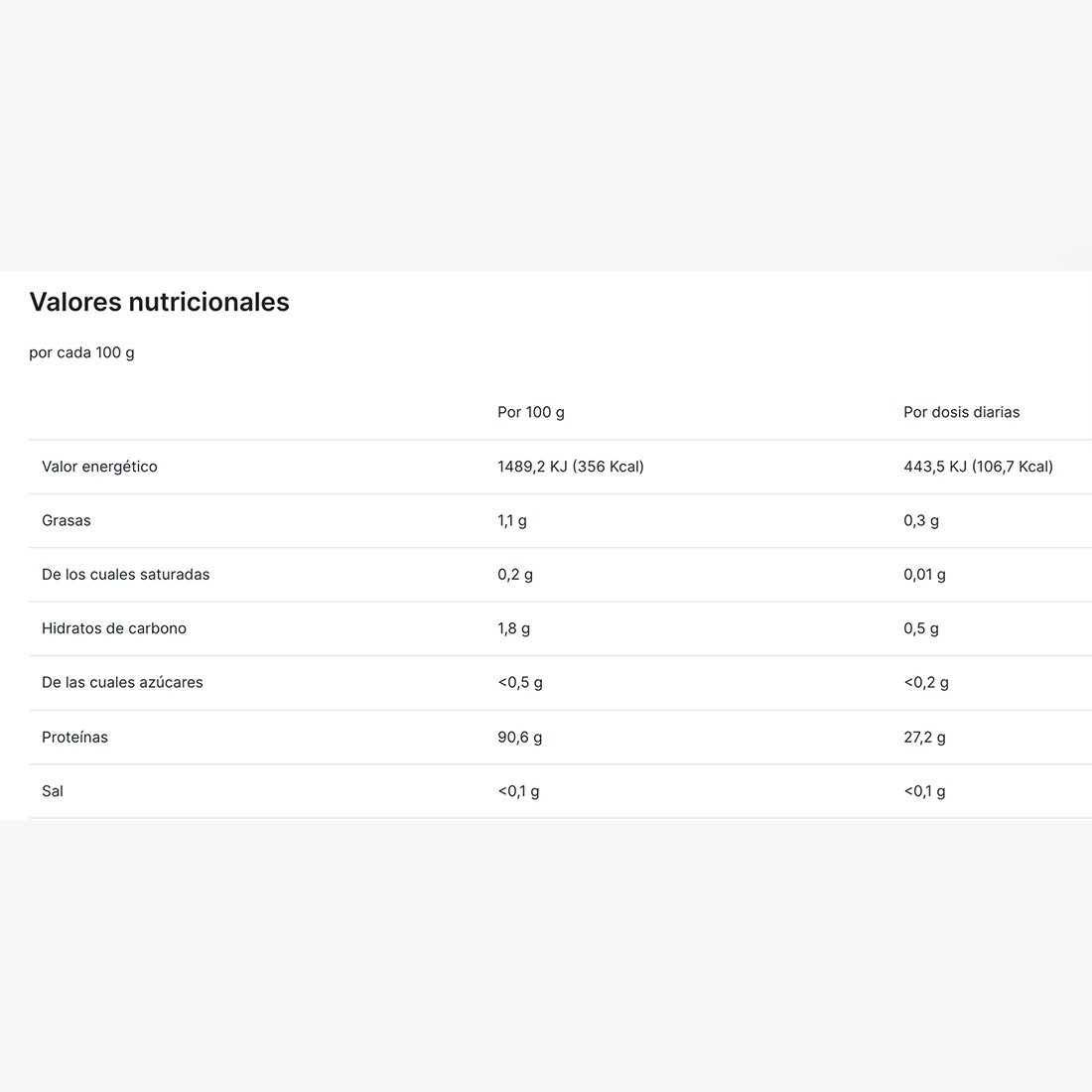Select the Hidratos de carbono label
The width and height of the screenshot is (1092, 1092).
114,628
